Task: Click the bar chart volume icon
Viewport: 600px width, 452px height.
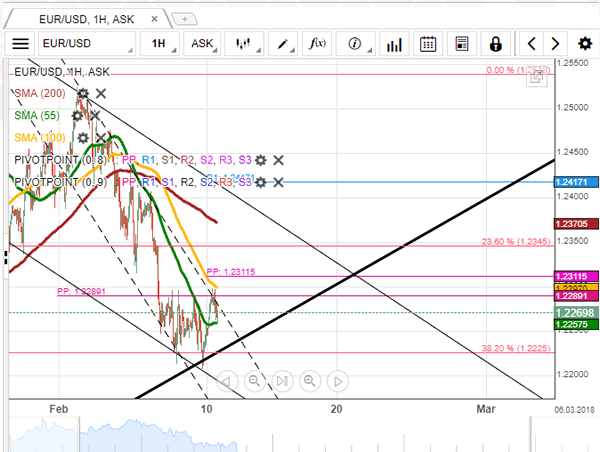Action: click(394, 44)
